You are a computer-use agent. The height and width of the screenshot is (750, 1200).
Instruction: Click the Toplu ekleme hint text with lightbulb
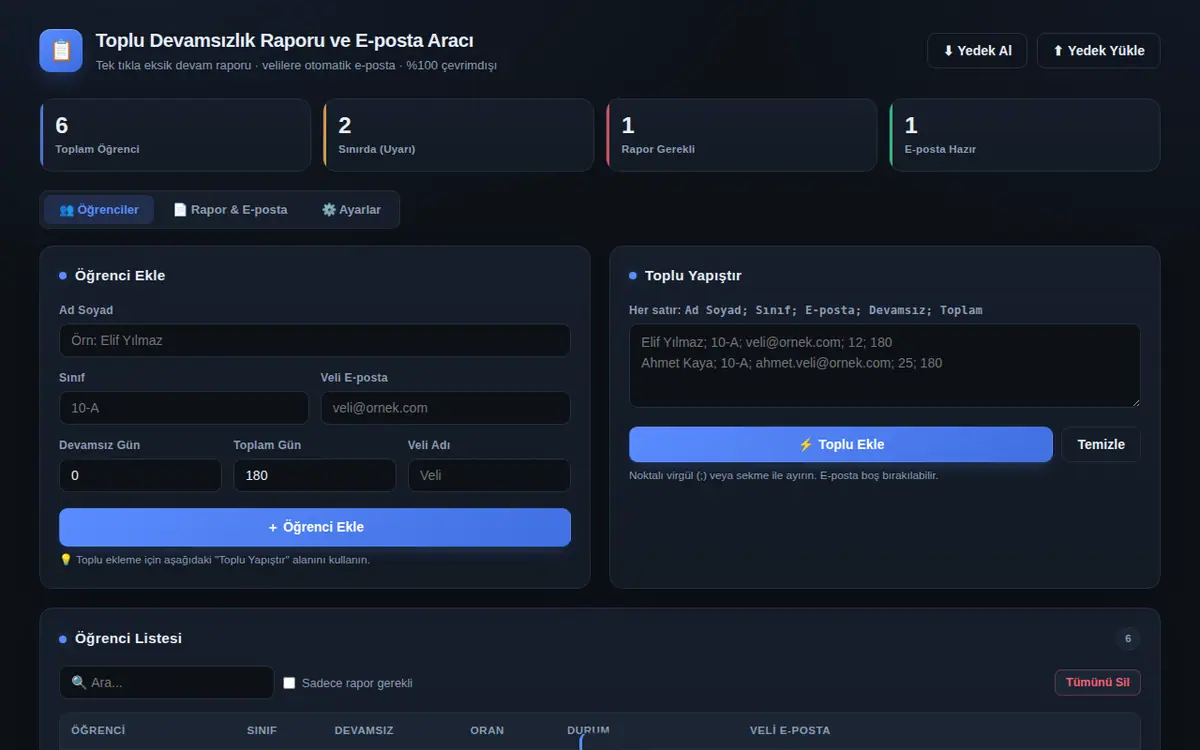215,560
